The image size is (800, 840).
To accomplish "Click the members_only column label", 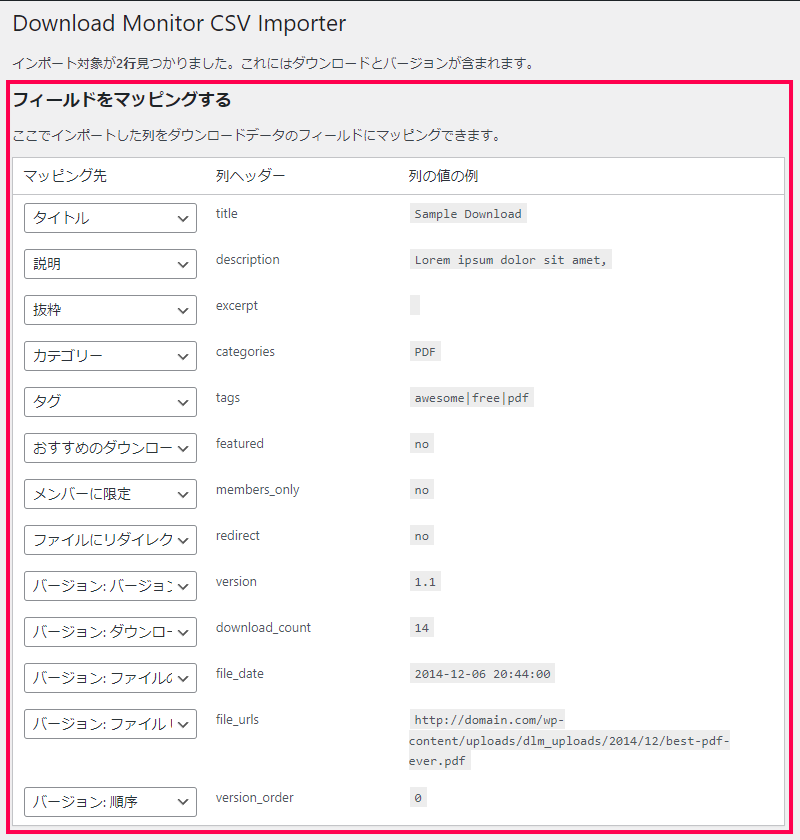I will (258, 490).
